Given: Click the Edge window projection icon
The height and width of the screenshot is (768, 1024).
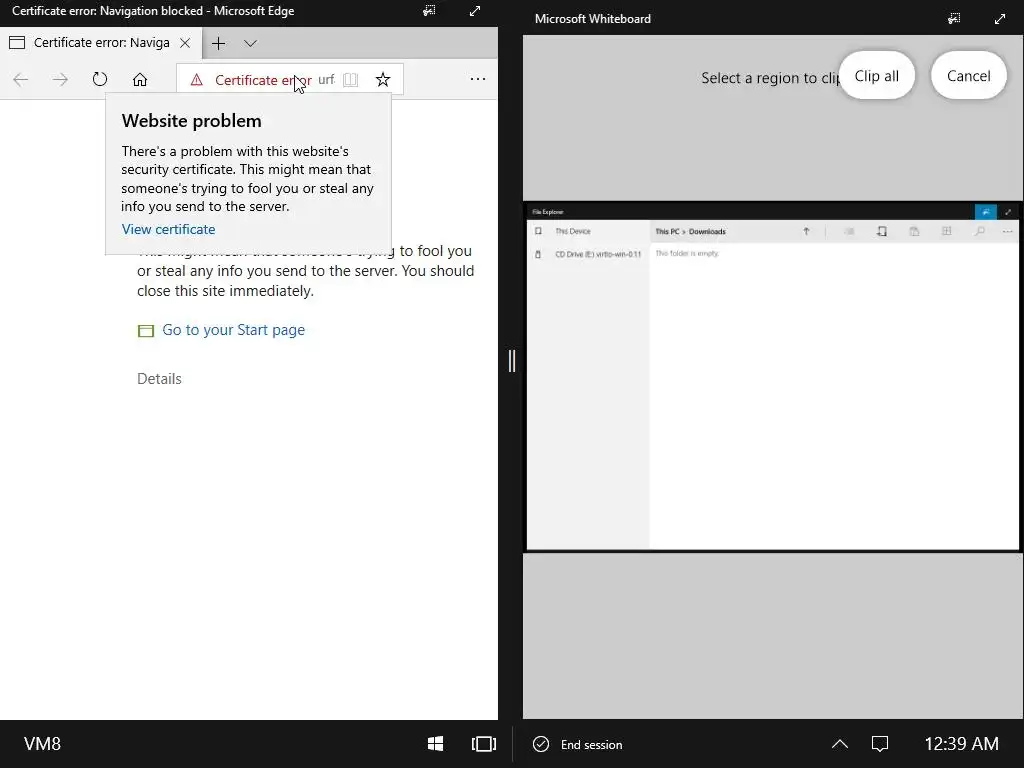Looking at the screenshot, I should click(429, 10).
